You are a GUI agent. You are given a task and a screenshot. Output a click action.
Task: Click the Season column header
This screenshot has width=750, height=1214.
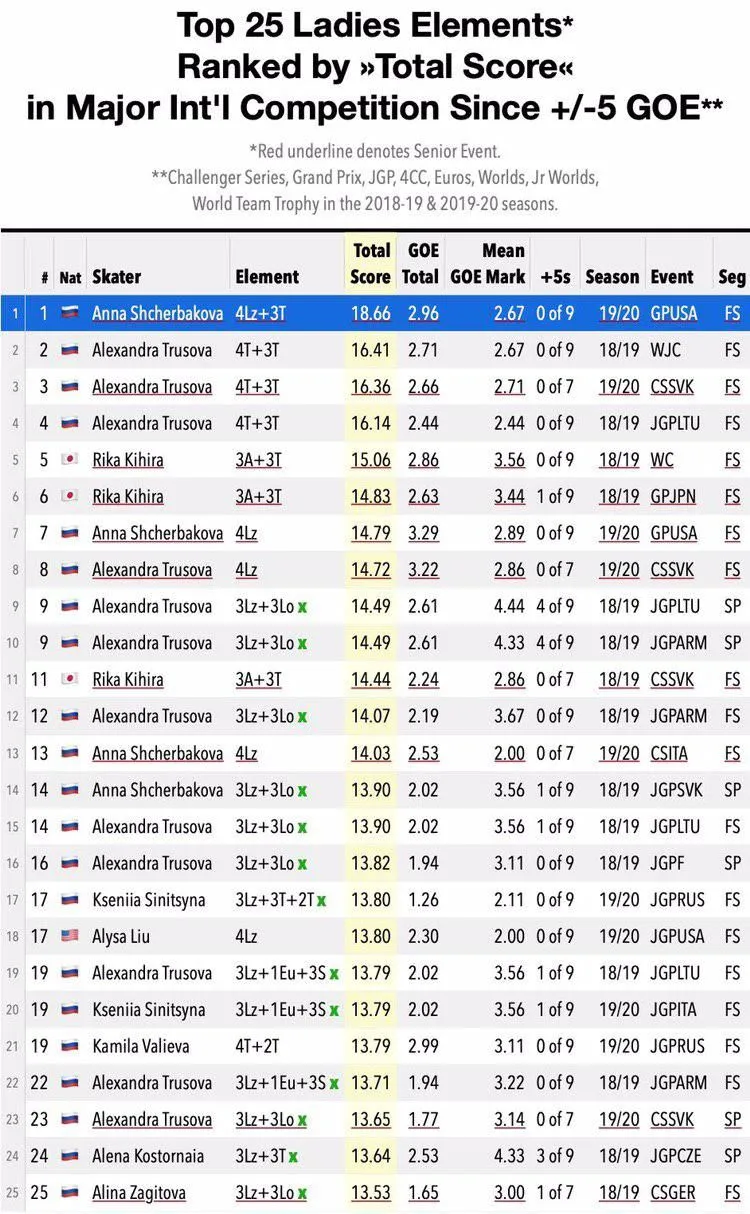(612, 277)
